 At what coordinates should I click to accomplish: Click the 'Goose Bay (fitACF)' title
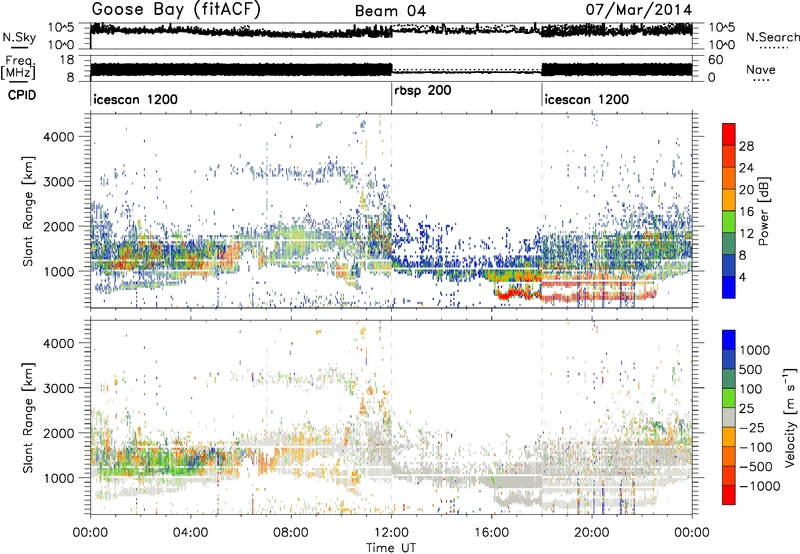tap(176, 10)
